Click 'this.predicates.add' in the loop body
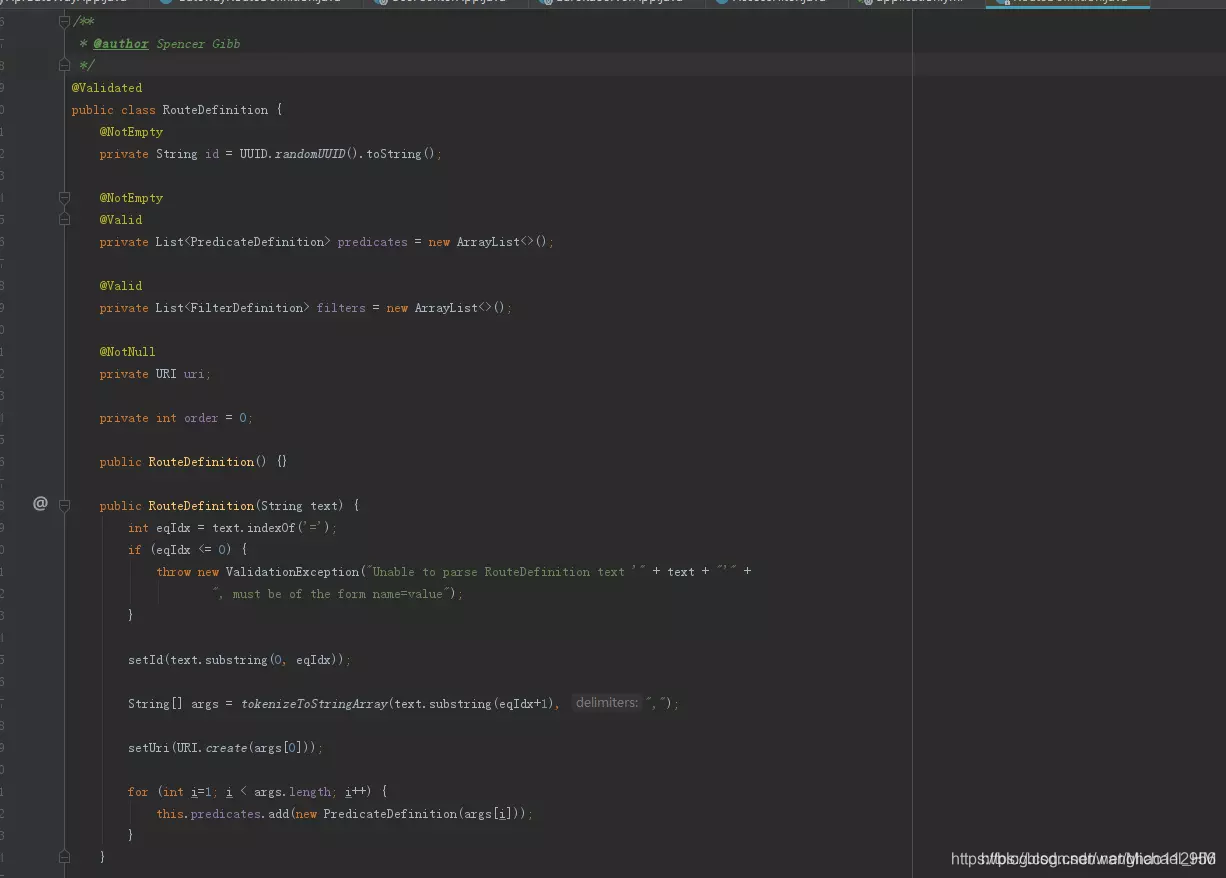This screenshot has height=878, width=1226. point(223,814)
